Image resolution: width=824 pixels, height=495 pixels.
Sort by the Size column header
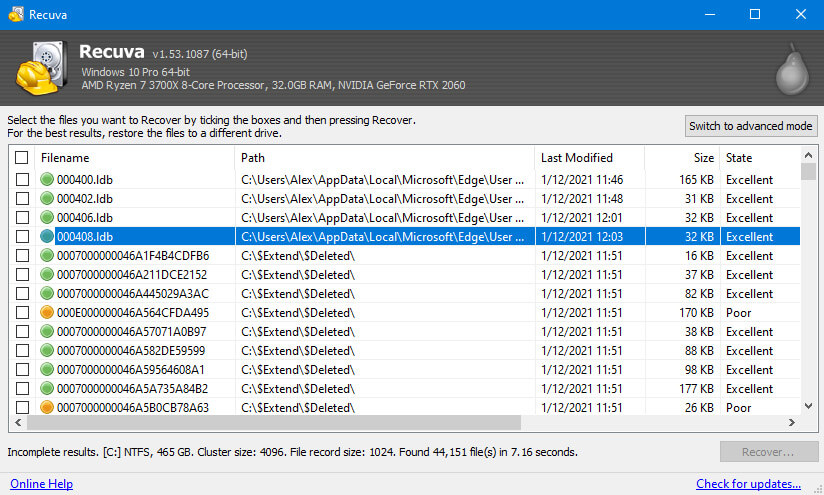tap(682, 158)
